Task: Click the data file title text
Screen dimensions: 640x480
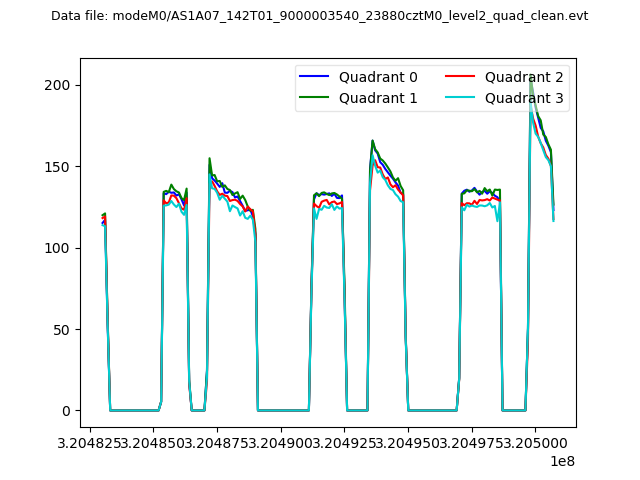Action: point(319,16)
